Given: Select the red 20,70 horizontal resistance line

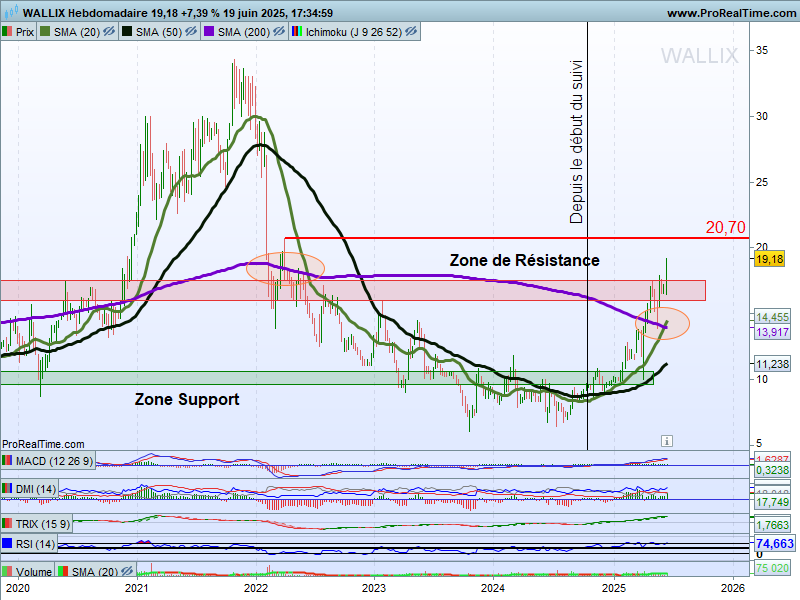Looking at the screenshot, I should pos(516,238).
